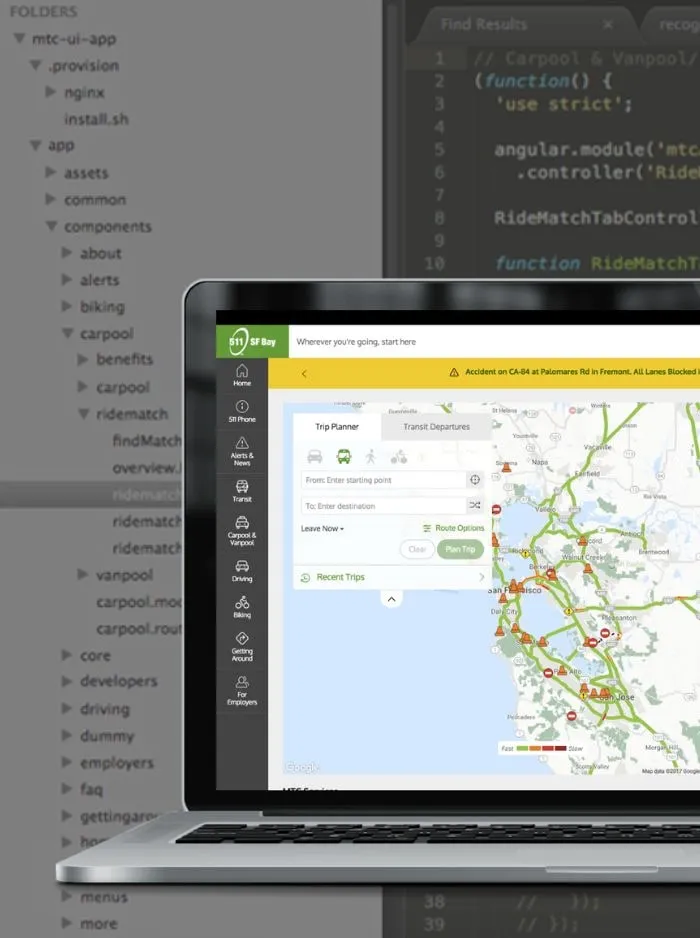Viewport: 700px width, 938px height.
Task: Open the Biking section in the sidebar
Action: tap(242, 607)
